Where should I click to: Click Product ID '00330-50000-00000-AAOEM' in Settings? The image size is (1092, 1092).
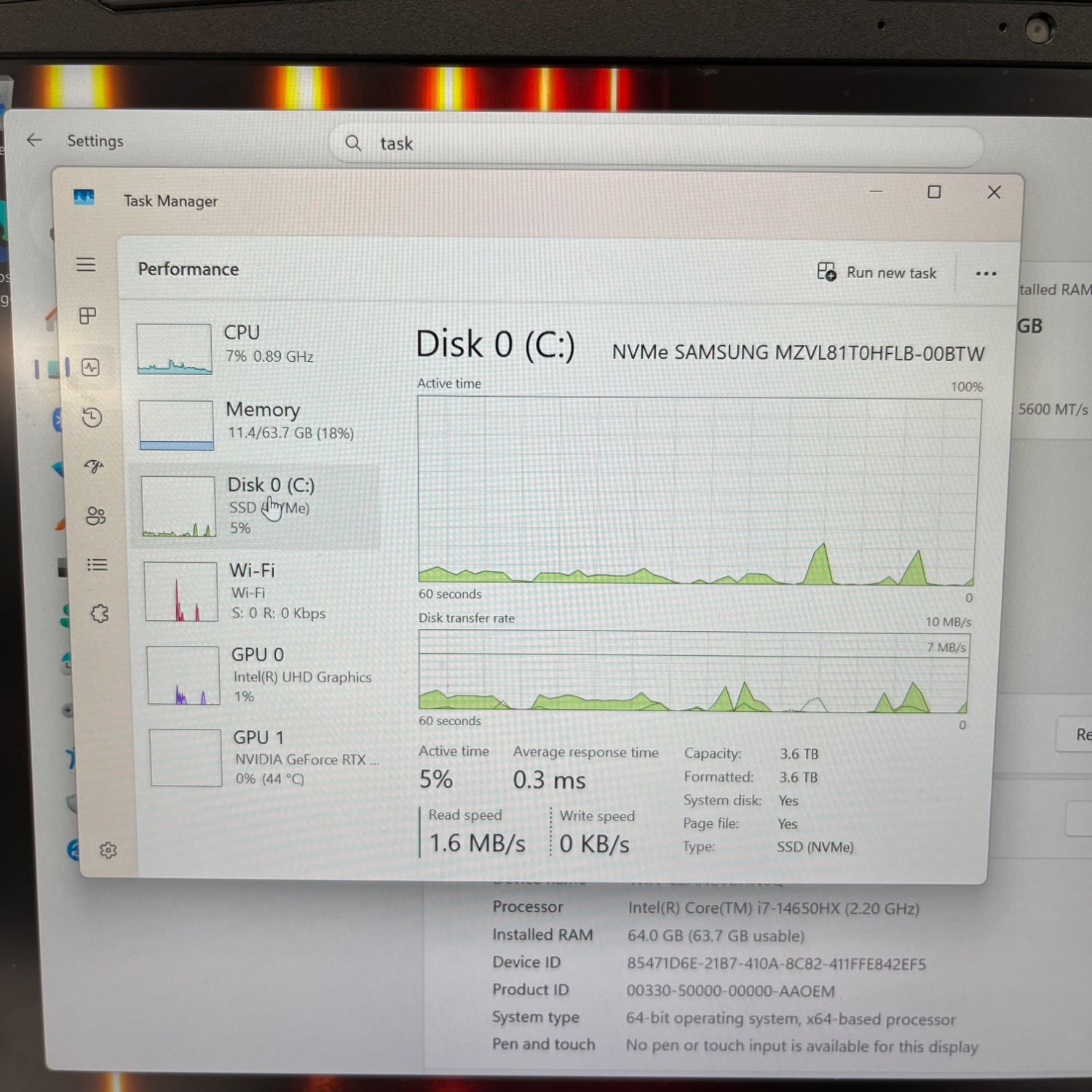730,991
